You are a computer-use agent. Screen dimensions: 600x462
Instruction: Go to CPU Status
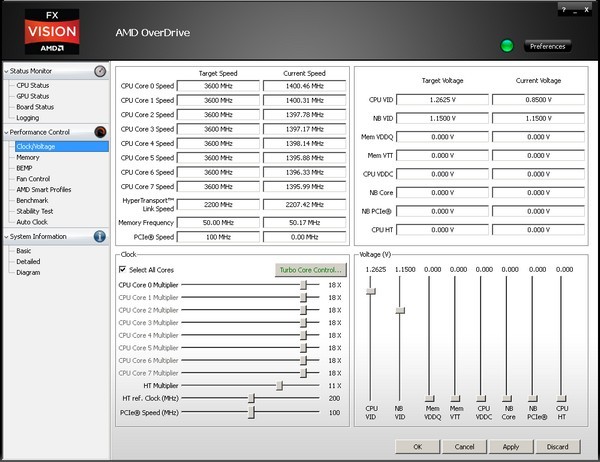tap(32, 86)
